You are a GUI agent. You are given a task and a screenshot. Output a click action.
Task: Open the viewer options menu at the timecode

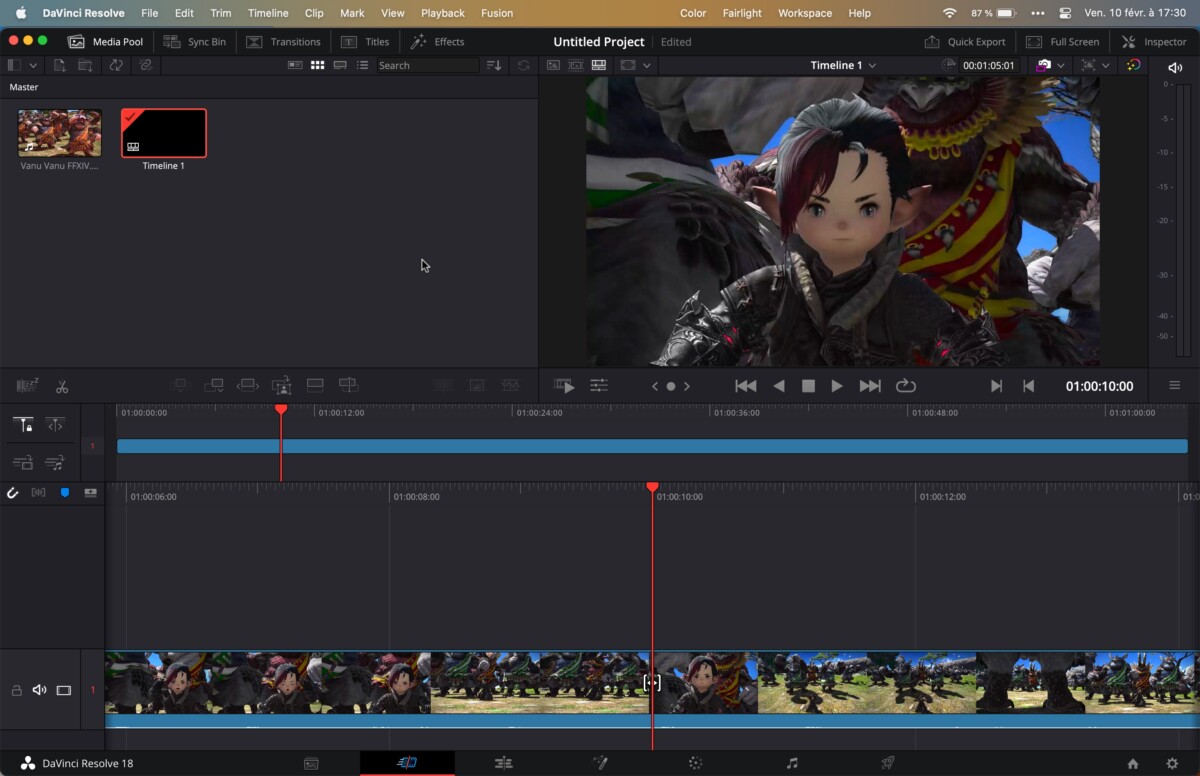coord(1174,386)
